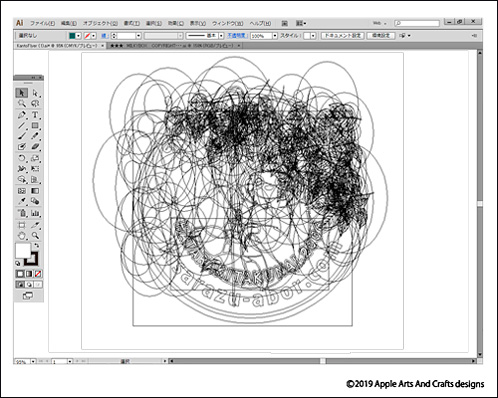Set paint to None red-slash button

38,274
